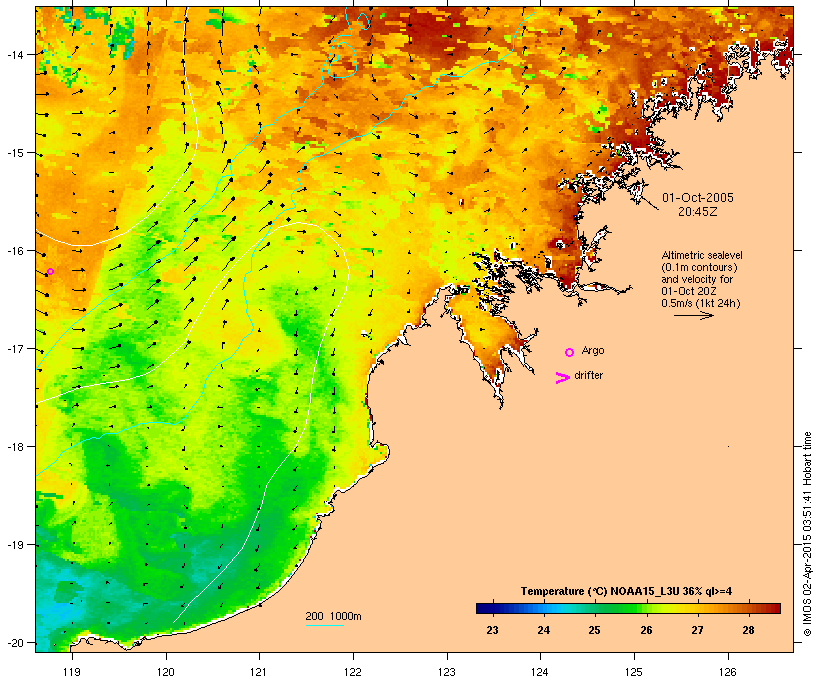The height and width of the screenshot is (680, 820).
Task: Click the Temperature NOAA15_L3U colorbar title
Action: (x=626, y=591)
